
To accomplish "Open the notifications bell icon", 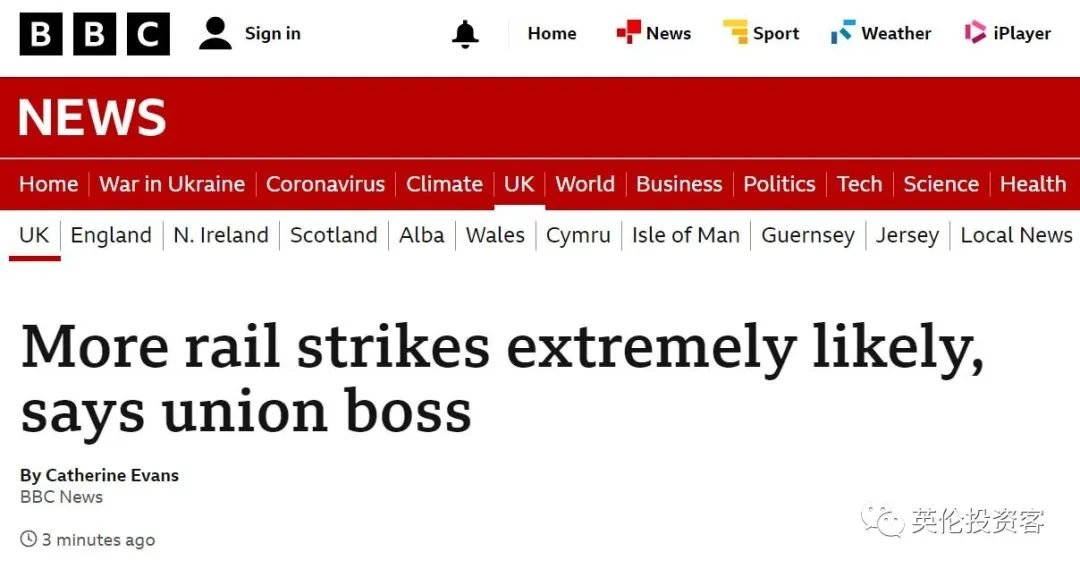I will click(x=465, y=34).
